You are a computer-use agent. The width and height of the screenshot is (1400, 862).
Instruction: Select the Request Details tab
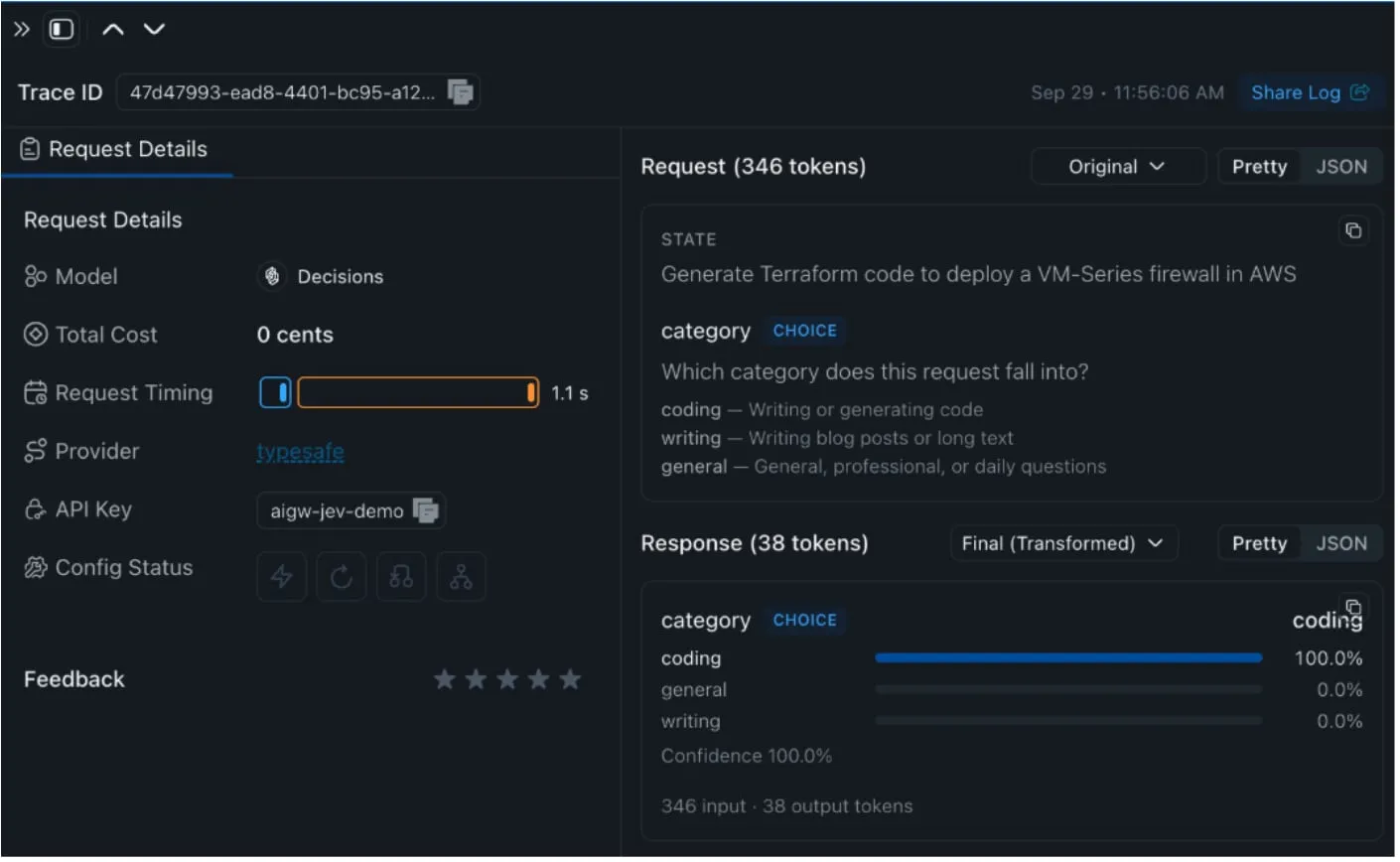coord(115,150)
